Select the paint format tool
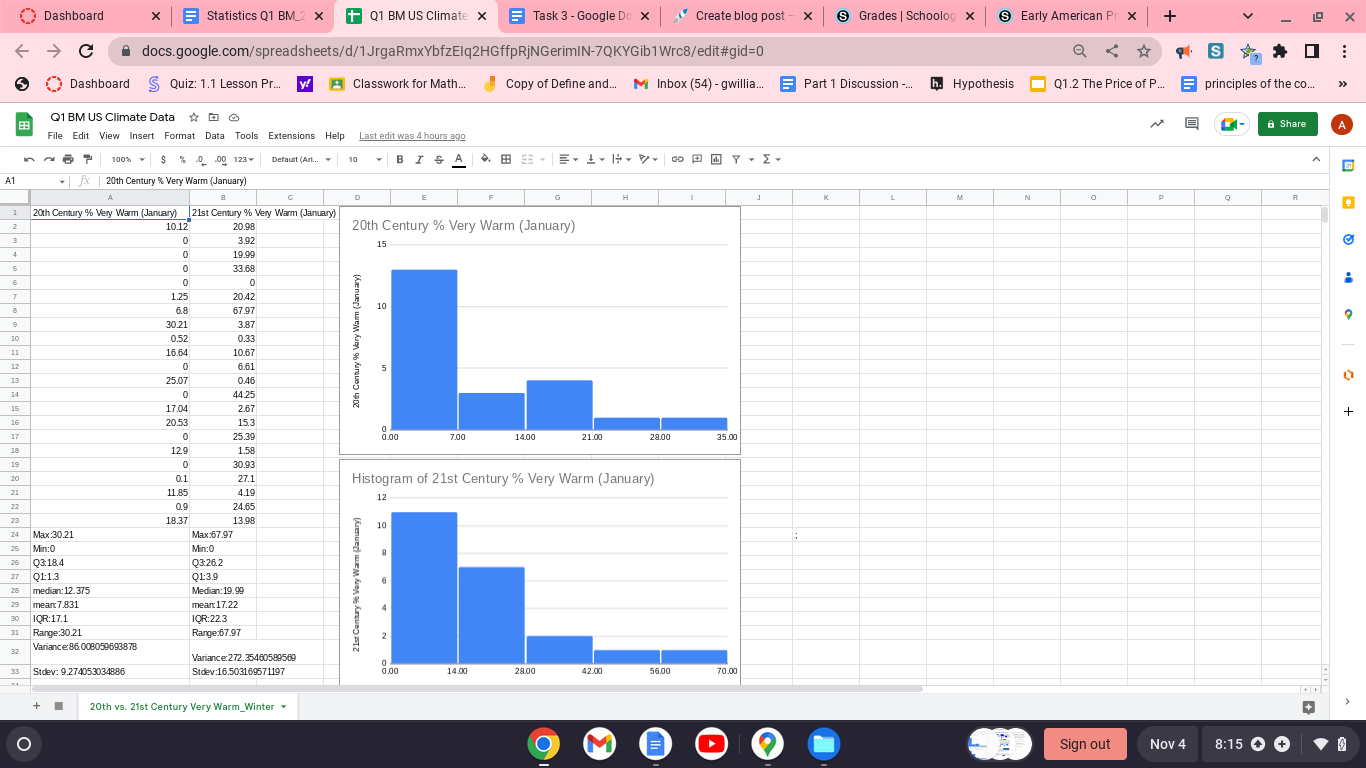 87,159
